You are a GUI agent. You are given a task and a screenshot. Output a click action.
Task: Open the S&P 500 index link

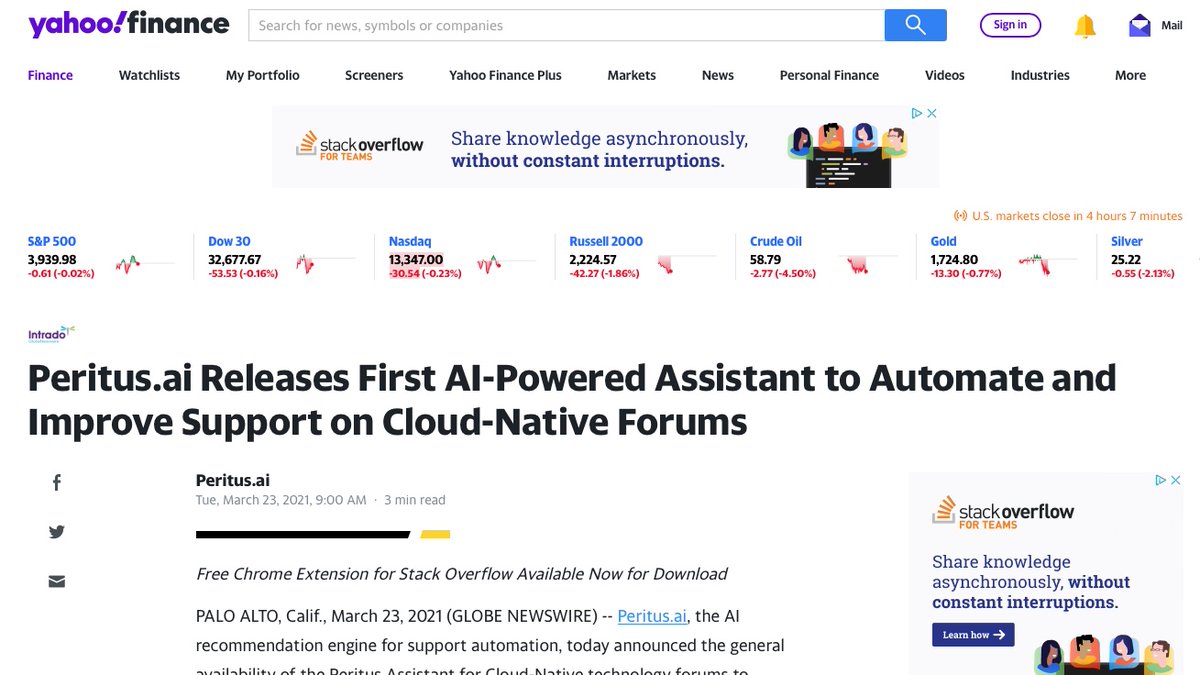coord(52,241)
